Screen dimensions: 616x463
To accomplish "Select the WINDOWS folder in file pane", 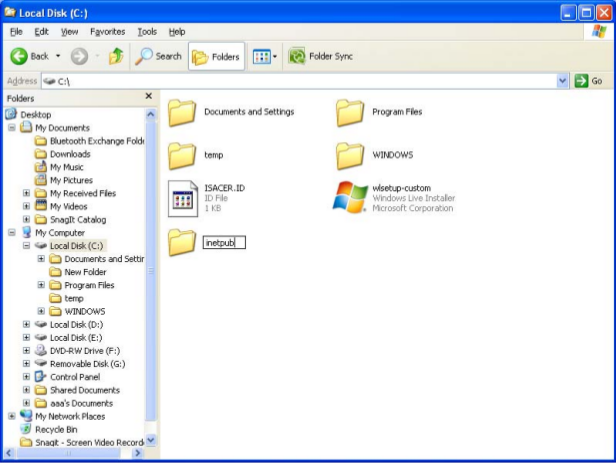I will click(350, 155).
